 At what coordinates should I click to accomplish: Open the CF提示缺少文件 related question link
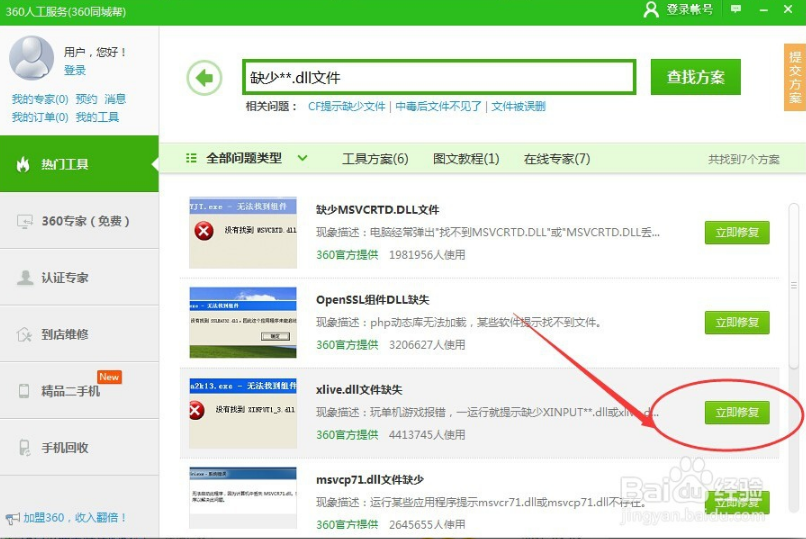point(346,106)
